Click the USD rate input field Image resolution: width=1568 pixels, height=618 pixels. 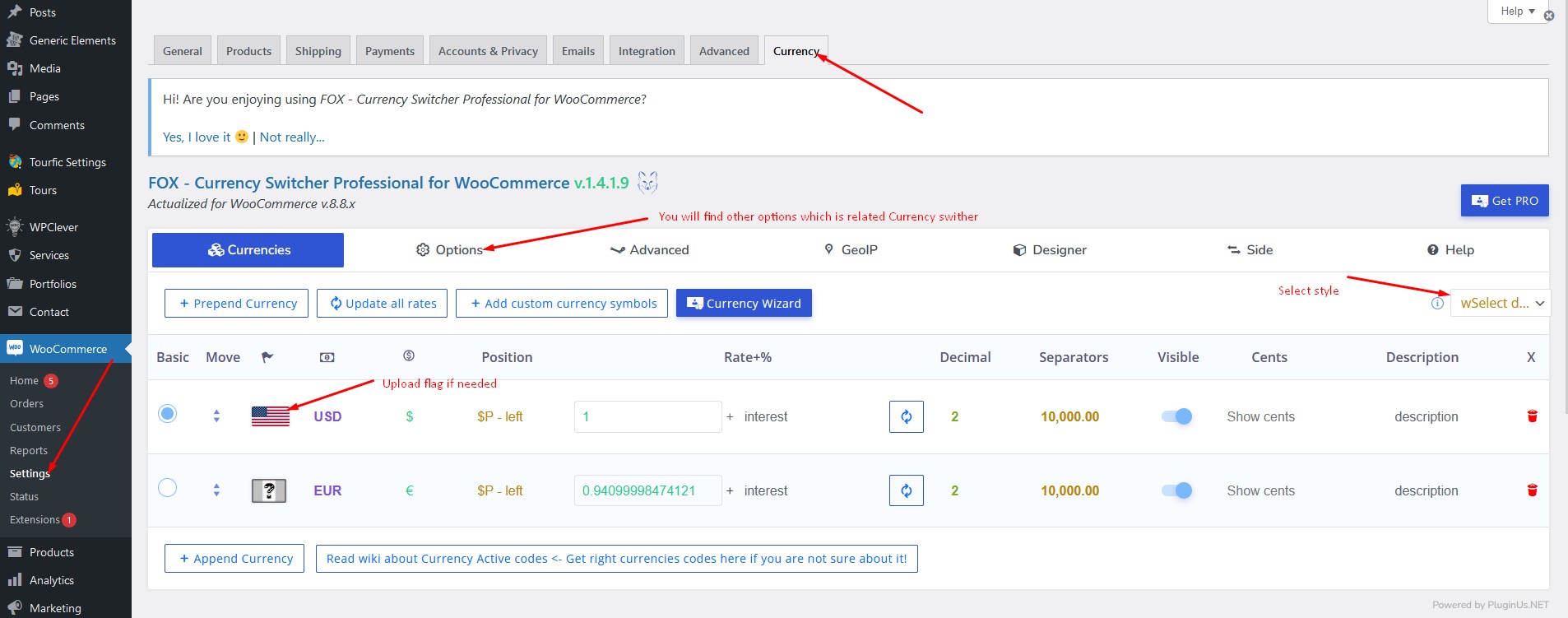[647, 416]
